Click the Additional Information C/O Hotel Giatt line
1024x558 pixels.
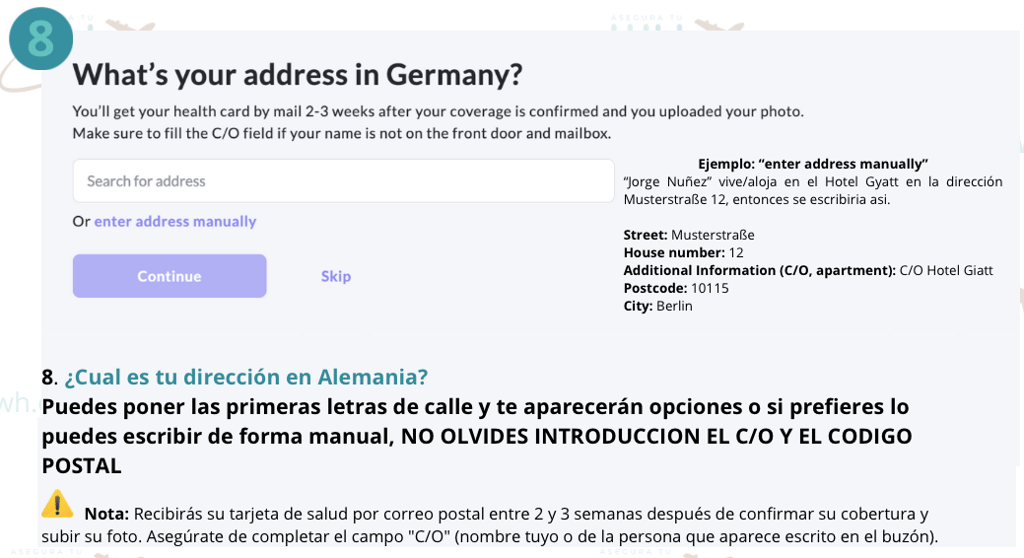[x=808, y=271]
